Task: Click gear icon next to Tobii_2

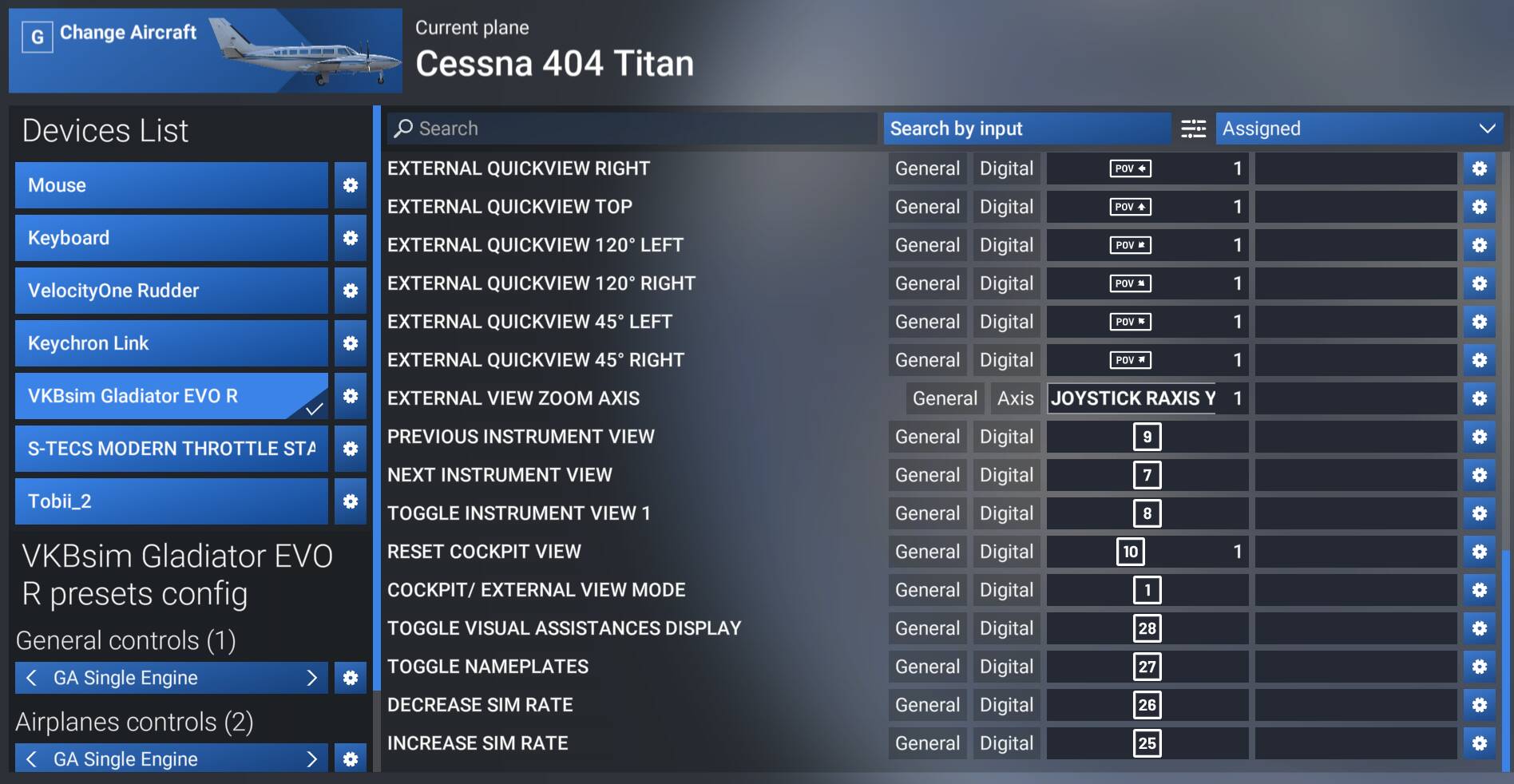Action: [x=350, y=501]
